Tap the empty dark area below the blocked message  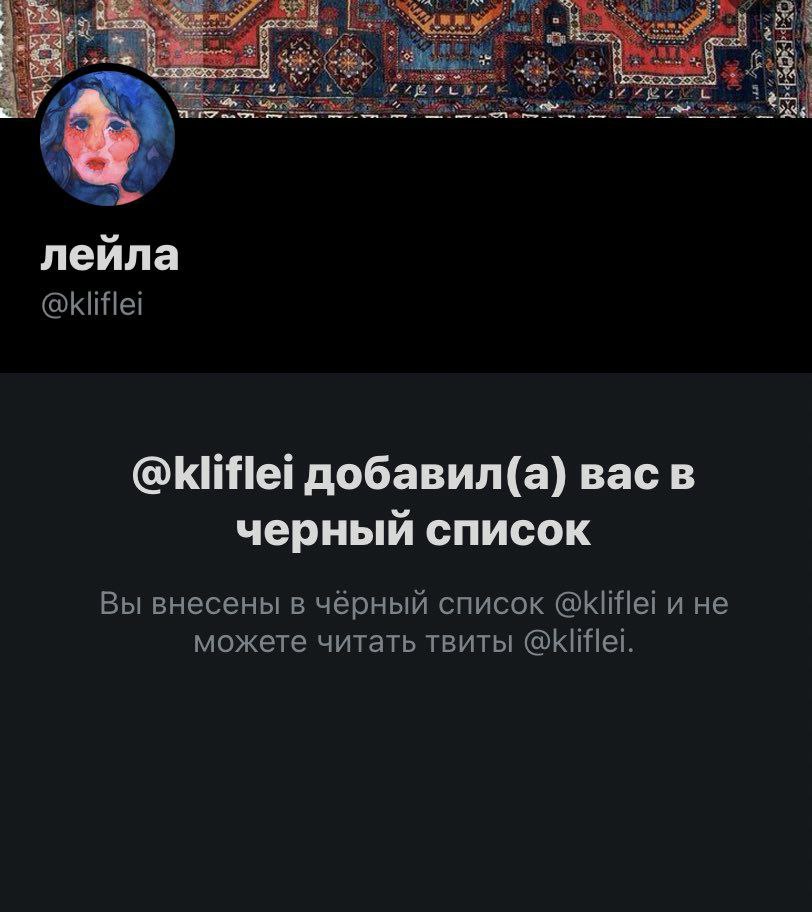click(x=406, y=785)
